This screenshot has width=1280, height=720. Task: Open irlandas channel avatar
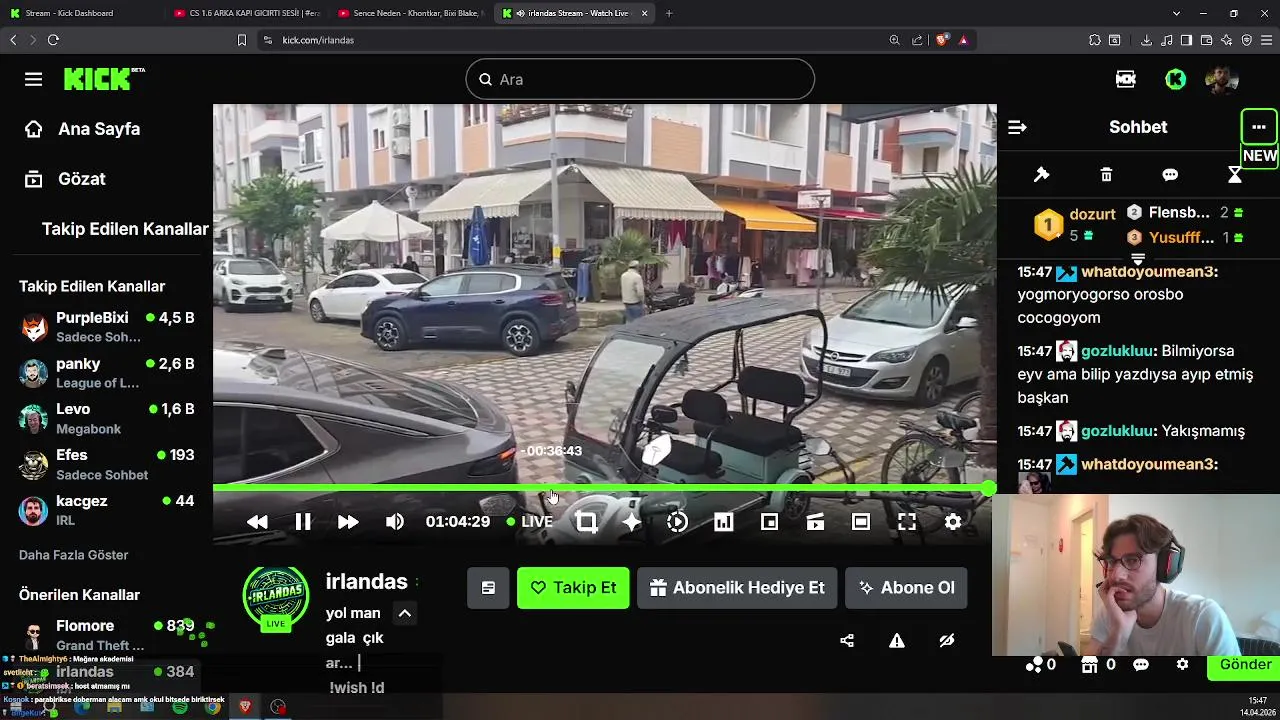(x=276, y=598)
